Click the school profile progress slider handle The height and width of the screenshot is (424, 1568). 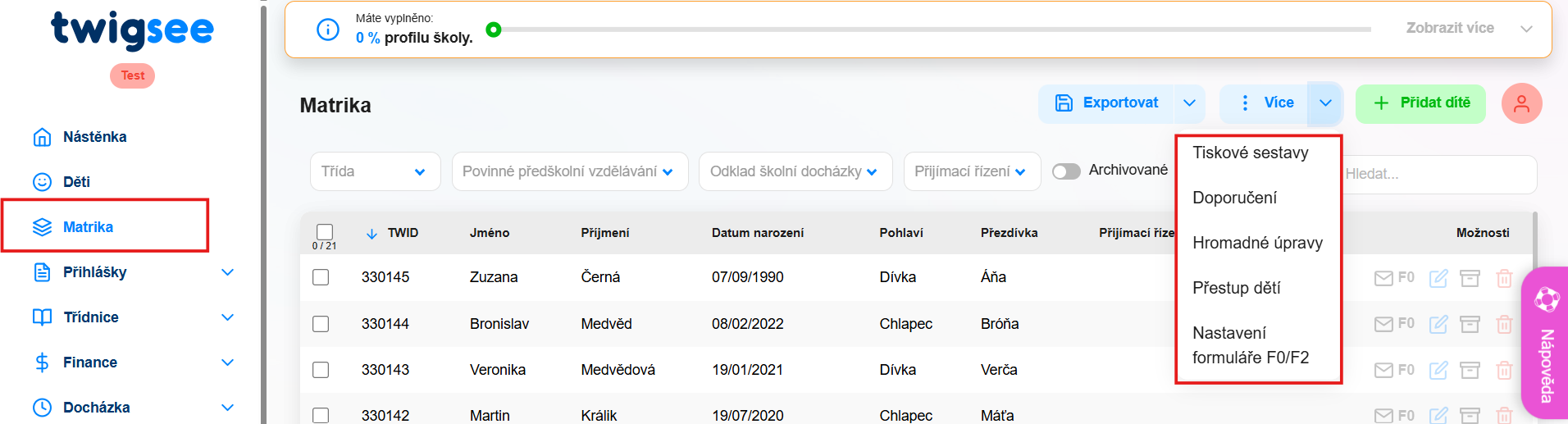point(494,30)
